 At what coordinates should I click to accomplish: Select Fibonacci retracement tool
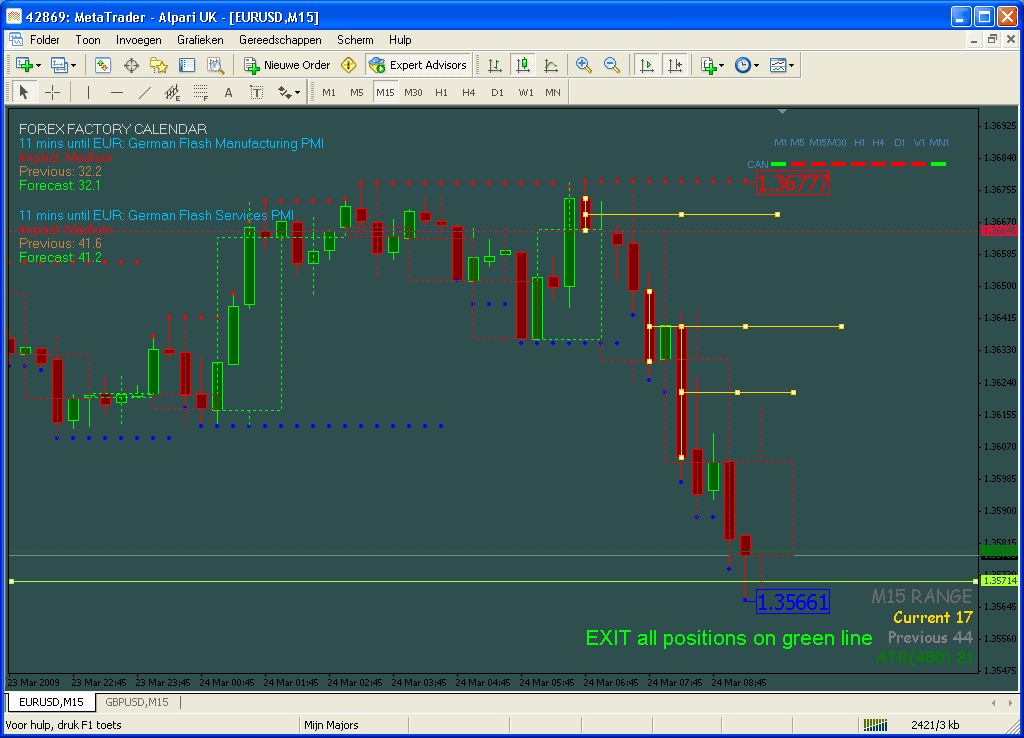click(x=200, y=93)
